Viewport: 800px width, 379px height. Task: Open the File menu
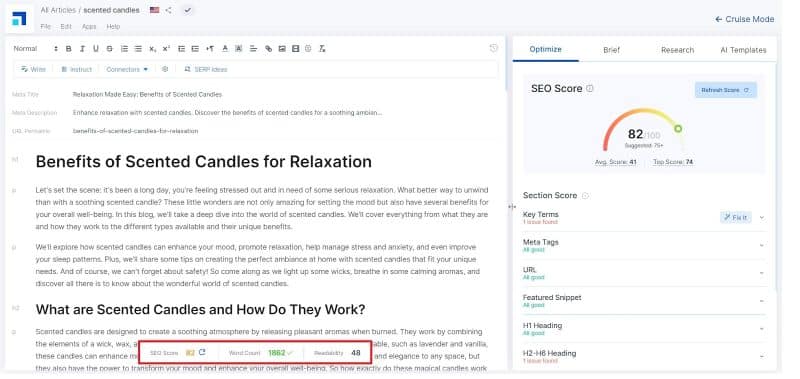45,27
